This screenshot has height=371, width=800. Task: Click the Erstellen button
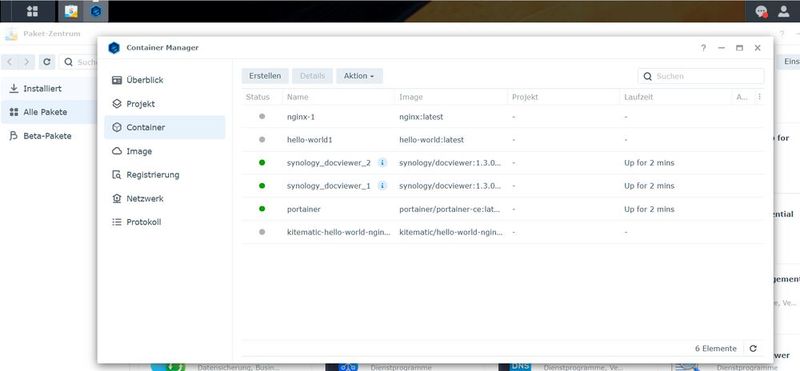pyautogui.click(x=265, y=76)
